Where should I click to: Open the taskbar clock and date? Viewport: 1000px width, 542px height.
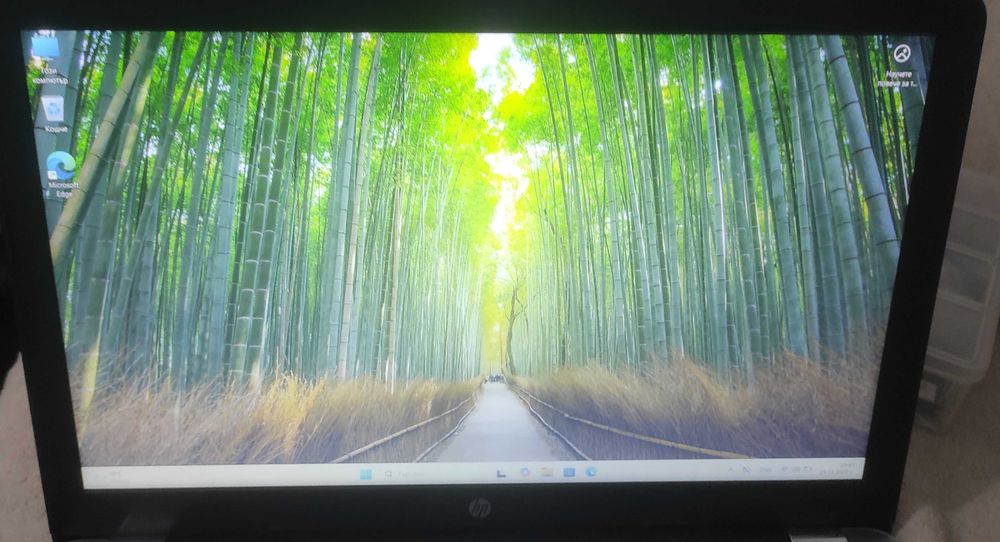837,469
